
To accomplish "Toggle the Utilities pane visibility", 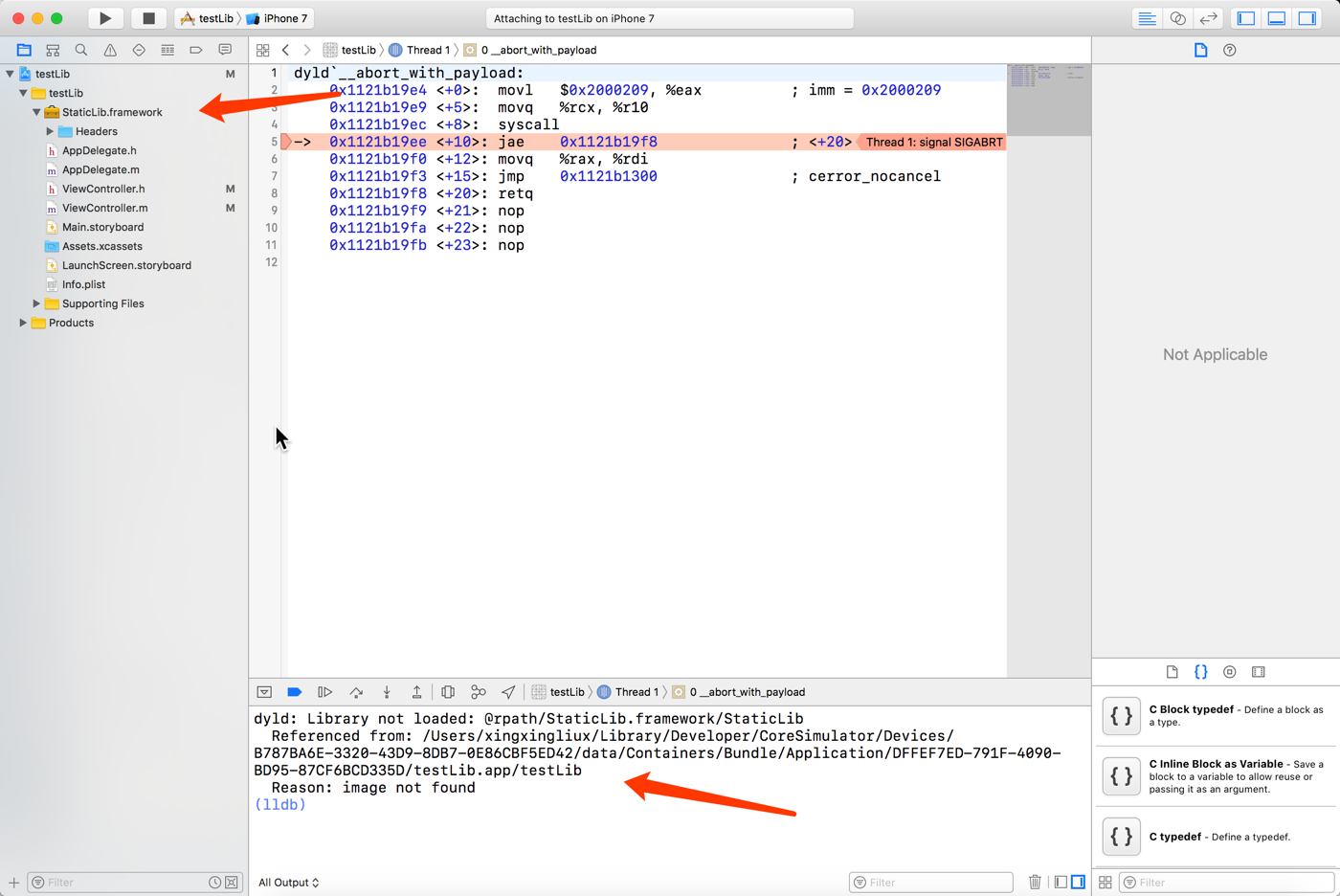I will coord(1307,18).
